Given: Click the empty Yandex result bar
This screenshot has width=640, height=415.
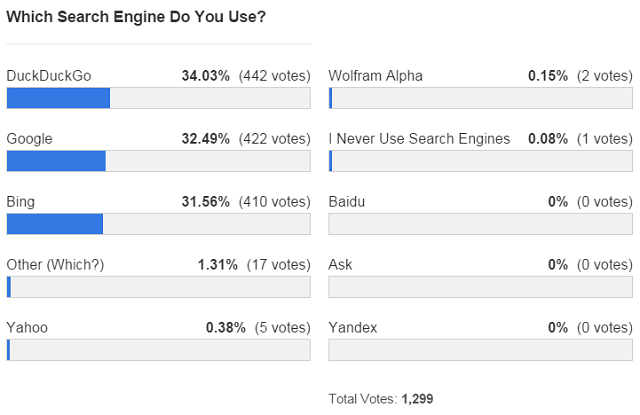Looking at the screenshot, I should tap(480, 350).
